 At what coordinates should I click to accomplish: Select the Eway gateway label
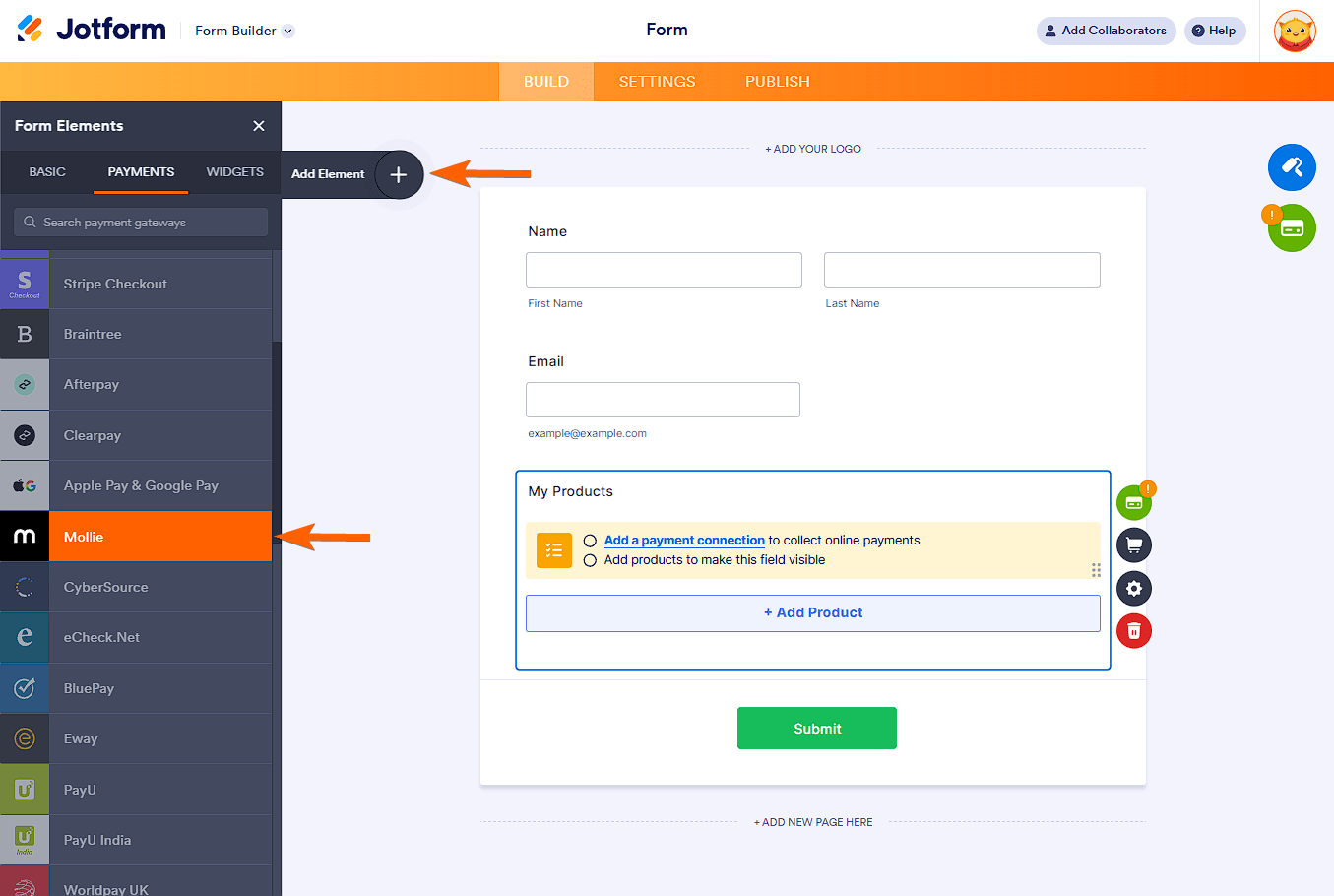[81, 739]
